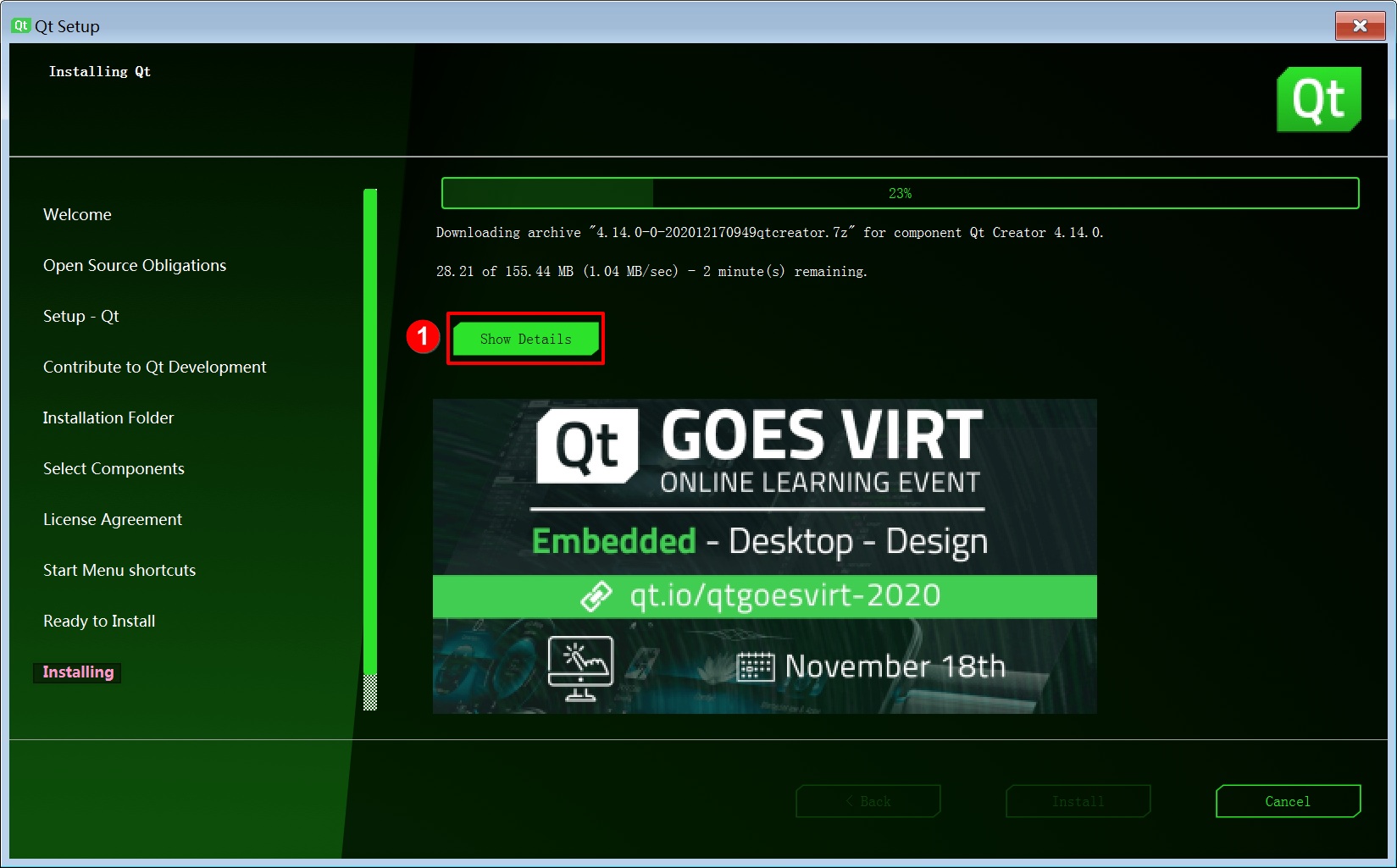Viewport: 1397px width, 868px height.
Task: Click the touchscreen monitor icon on the banner
Action: click(580, 668)
